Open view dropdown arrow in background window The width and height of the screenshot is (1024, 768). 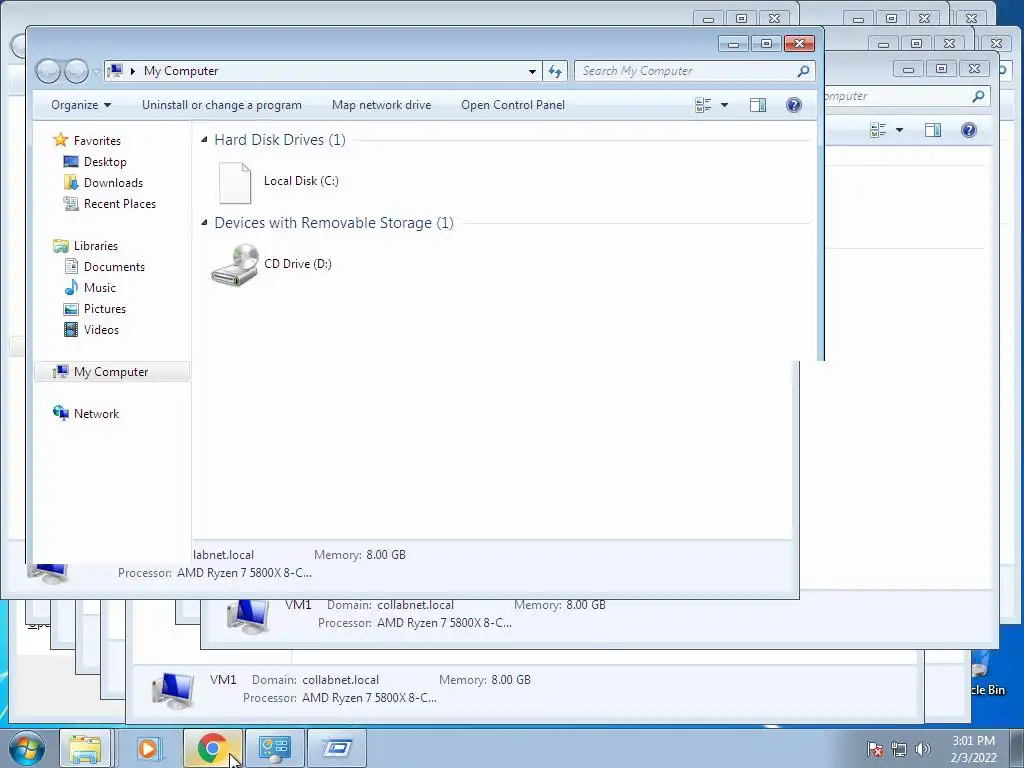(899, 130)
